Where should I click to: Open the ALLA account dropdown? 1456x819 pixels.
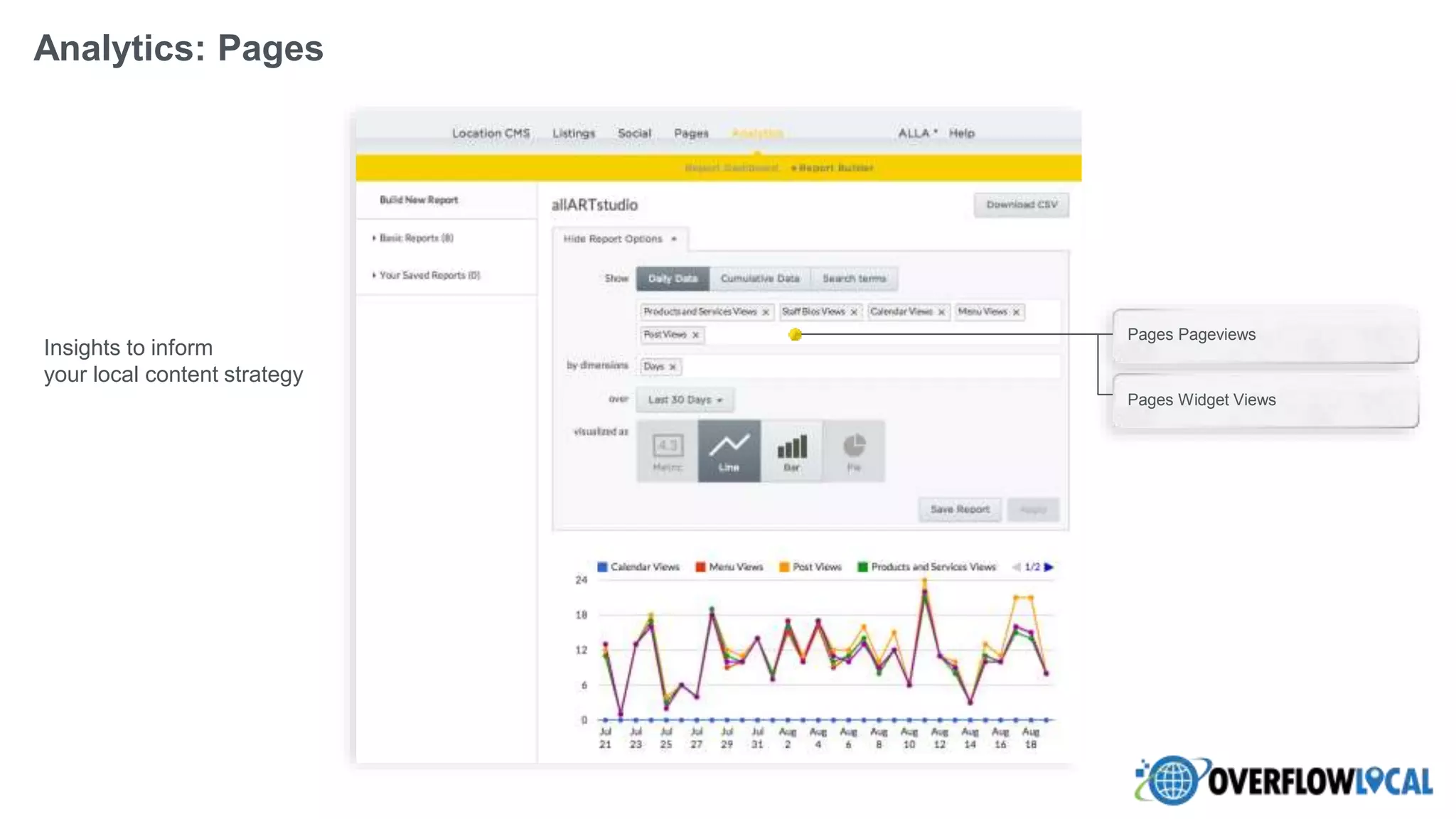[x=918, y=133]
